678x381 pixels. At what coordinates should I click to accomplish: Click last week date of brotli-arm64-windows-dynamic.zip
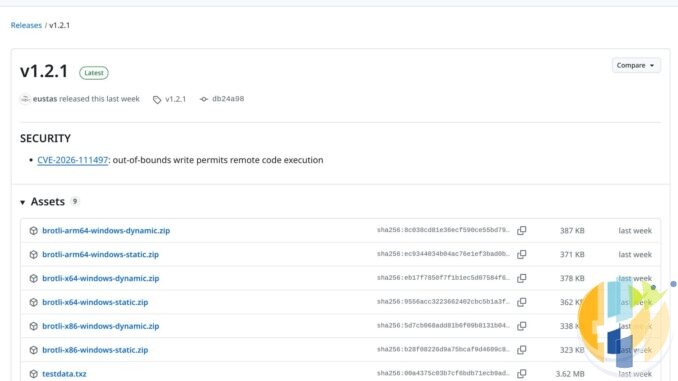tap(635, 231)
